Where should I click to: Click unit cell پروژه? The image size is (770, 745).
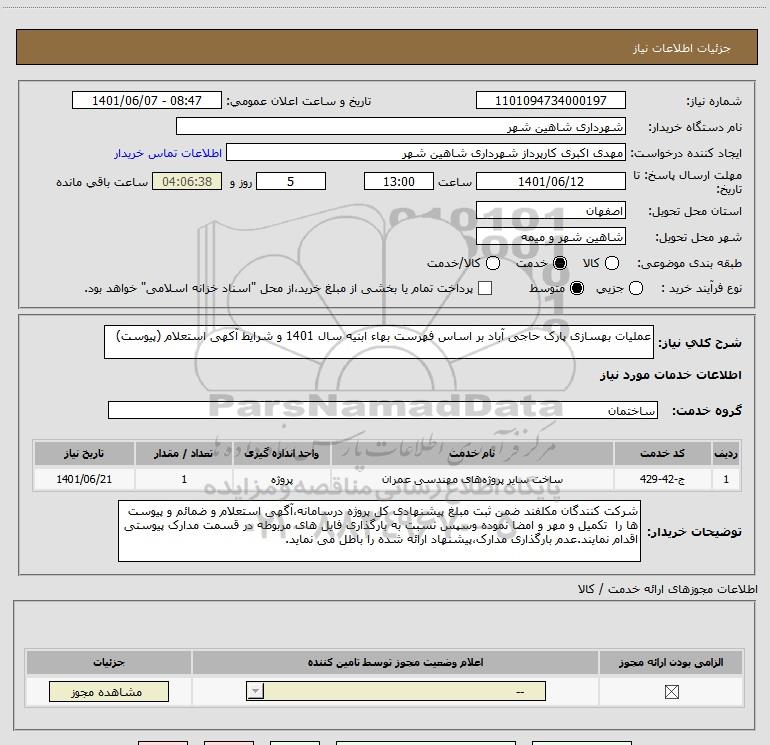282,479
